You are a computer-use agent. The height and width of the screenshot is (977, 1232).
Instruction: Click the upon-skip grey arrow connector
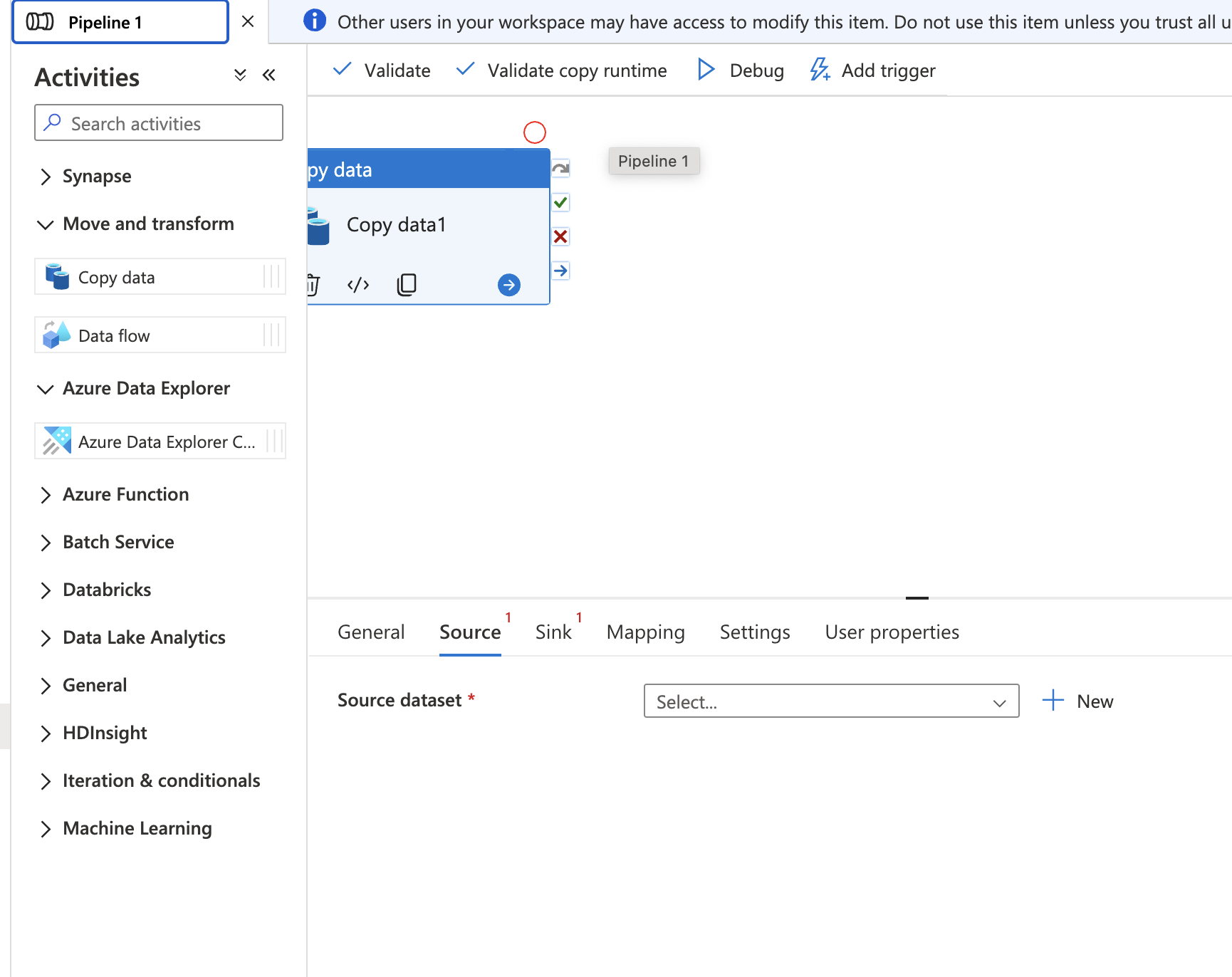(x=561, y=168)
